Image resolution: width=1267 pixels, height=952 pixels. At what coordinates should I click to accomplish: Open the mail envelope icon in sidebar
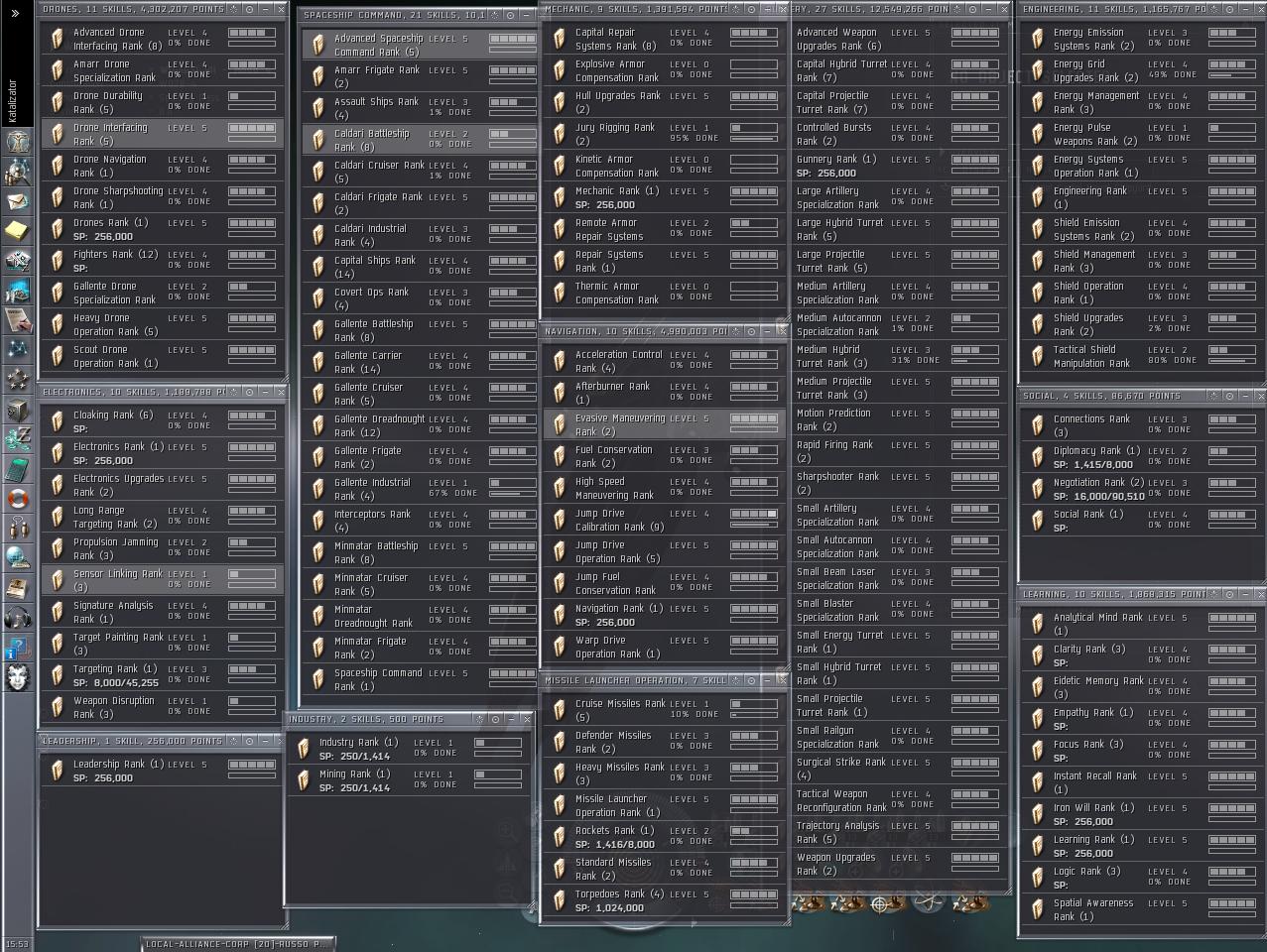pos(18,200)
